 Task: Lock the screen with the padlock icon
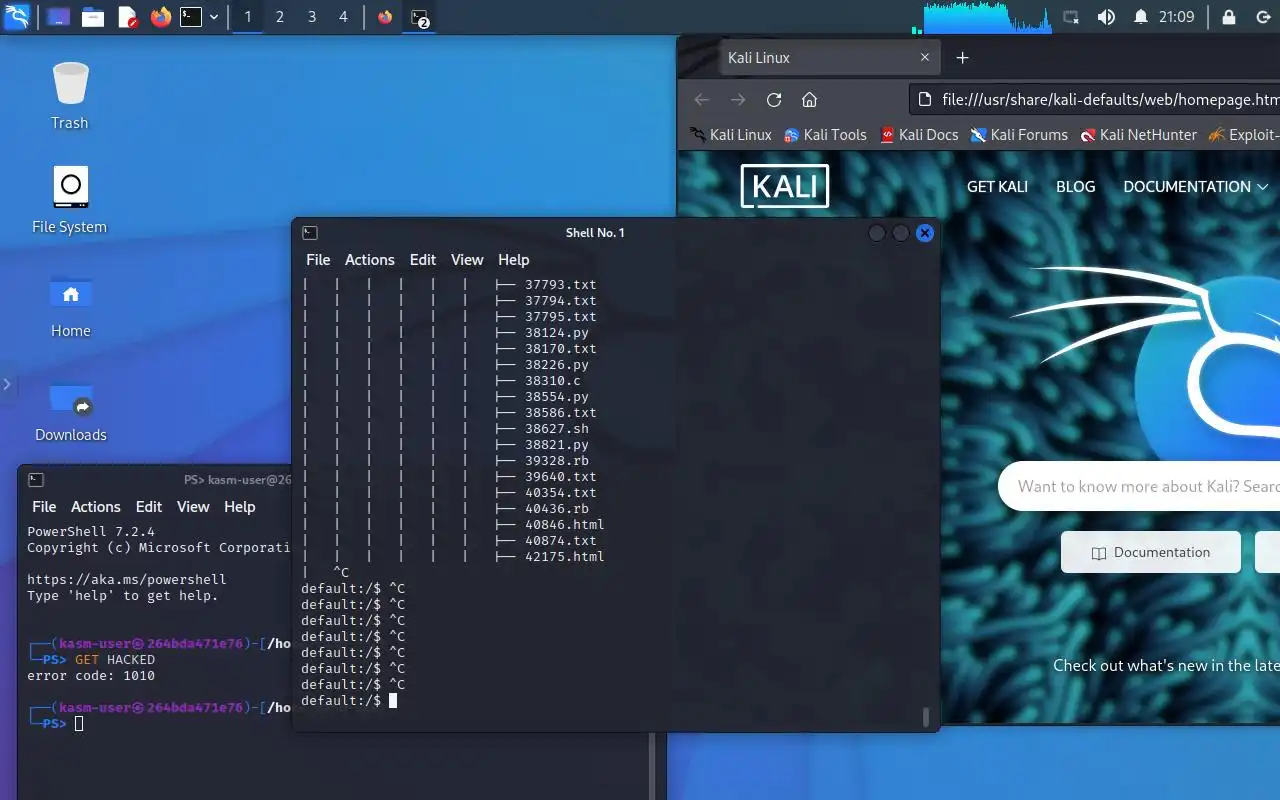pyautogui.click(x=1229, y=17)
